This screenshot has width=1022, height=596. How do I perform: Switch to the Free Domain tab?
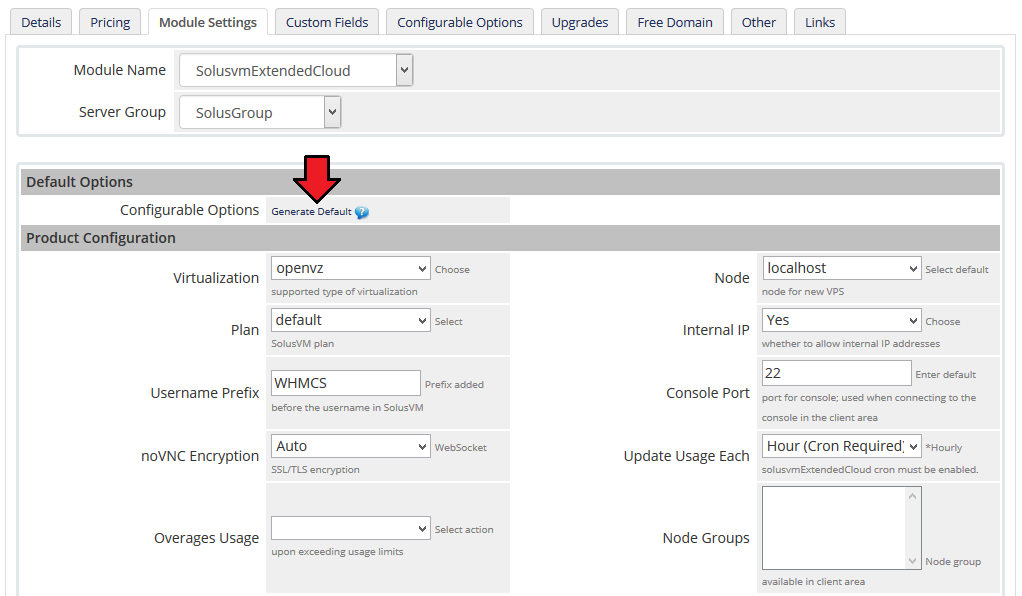point(675,22)
